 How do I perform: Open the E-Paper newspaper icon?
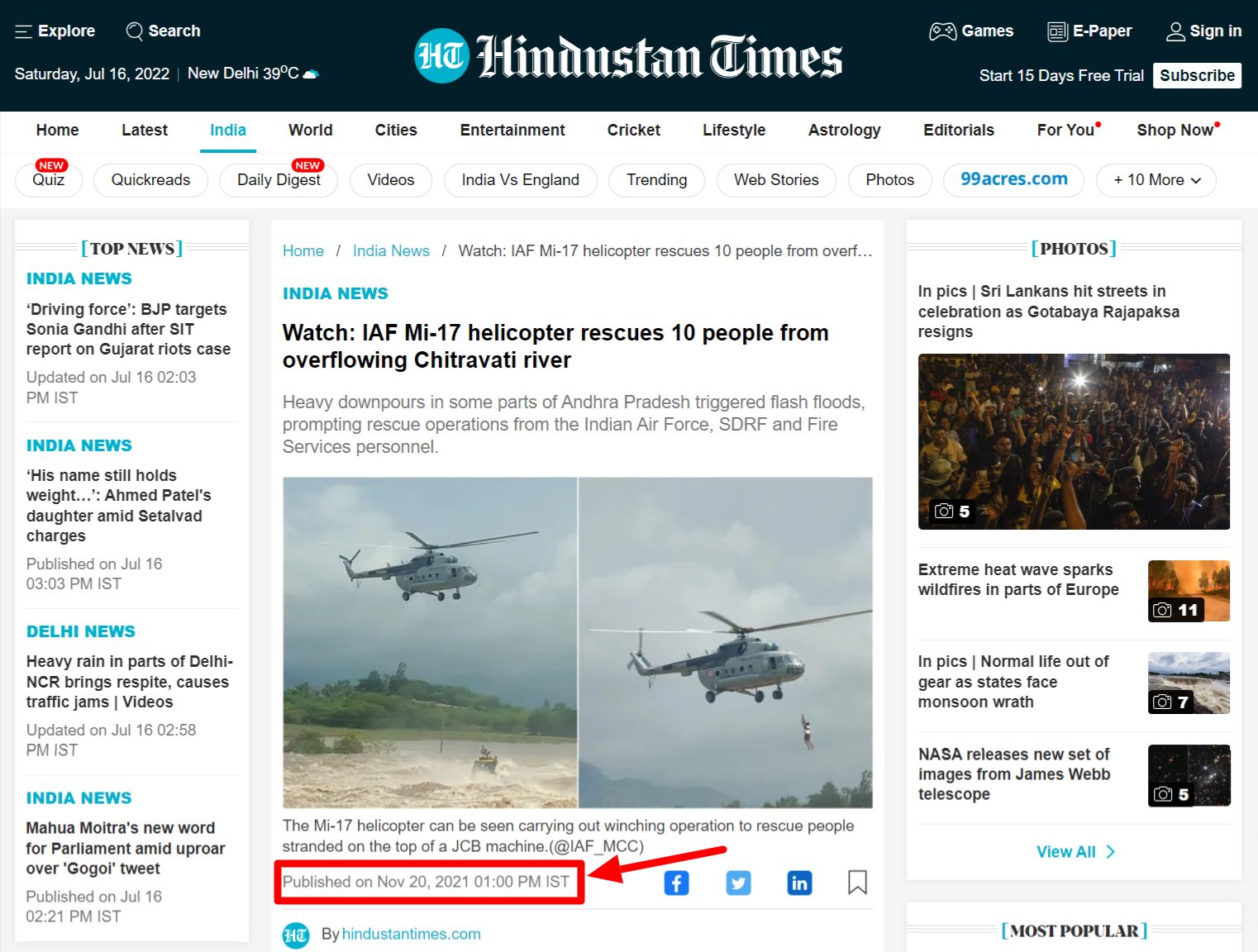[x=1057, y=31]
